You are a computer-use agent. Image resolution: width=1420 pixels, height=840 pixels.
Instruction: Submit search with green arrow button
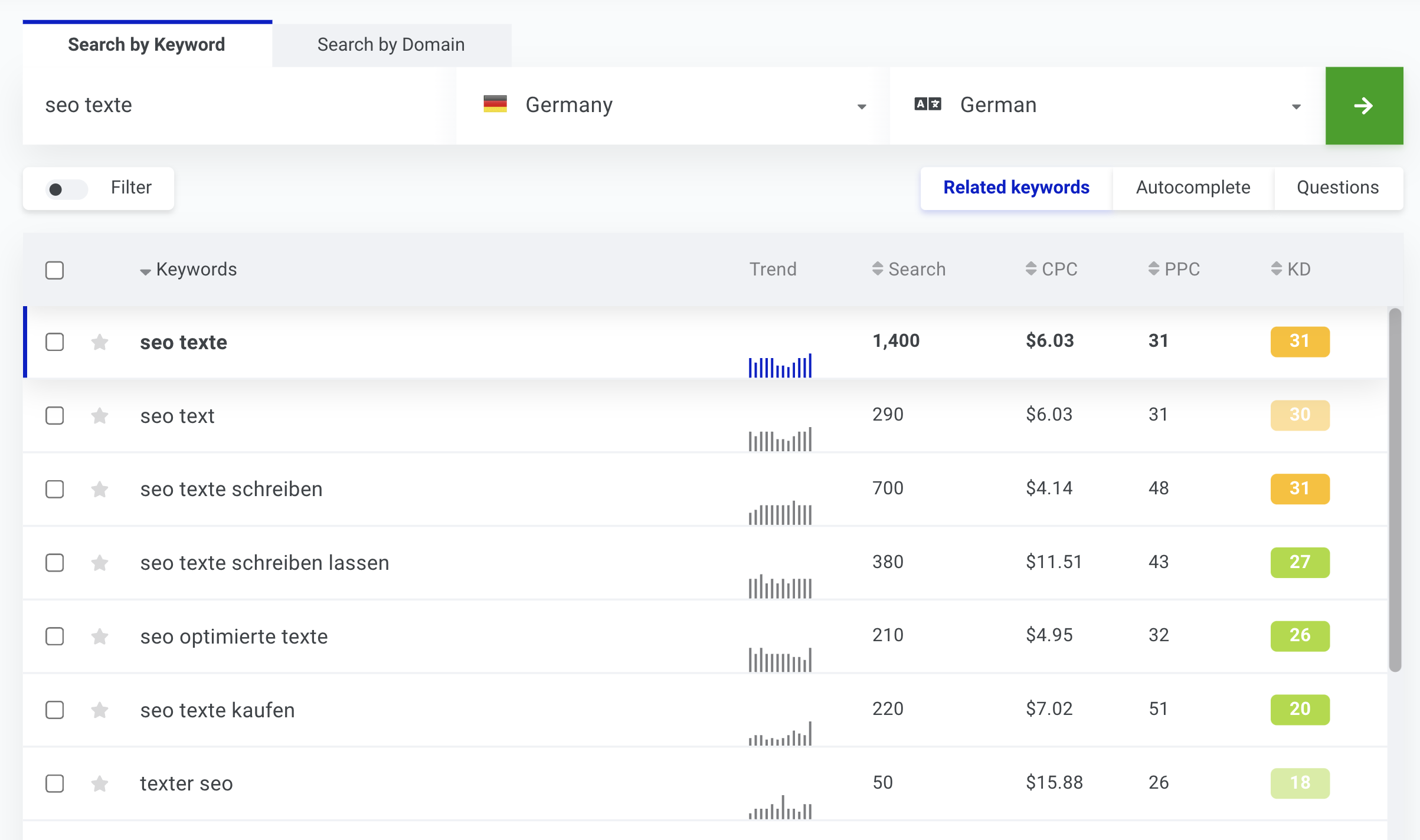tap(1364, 106)
